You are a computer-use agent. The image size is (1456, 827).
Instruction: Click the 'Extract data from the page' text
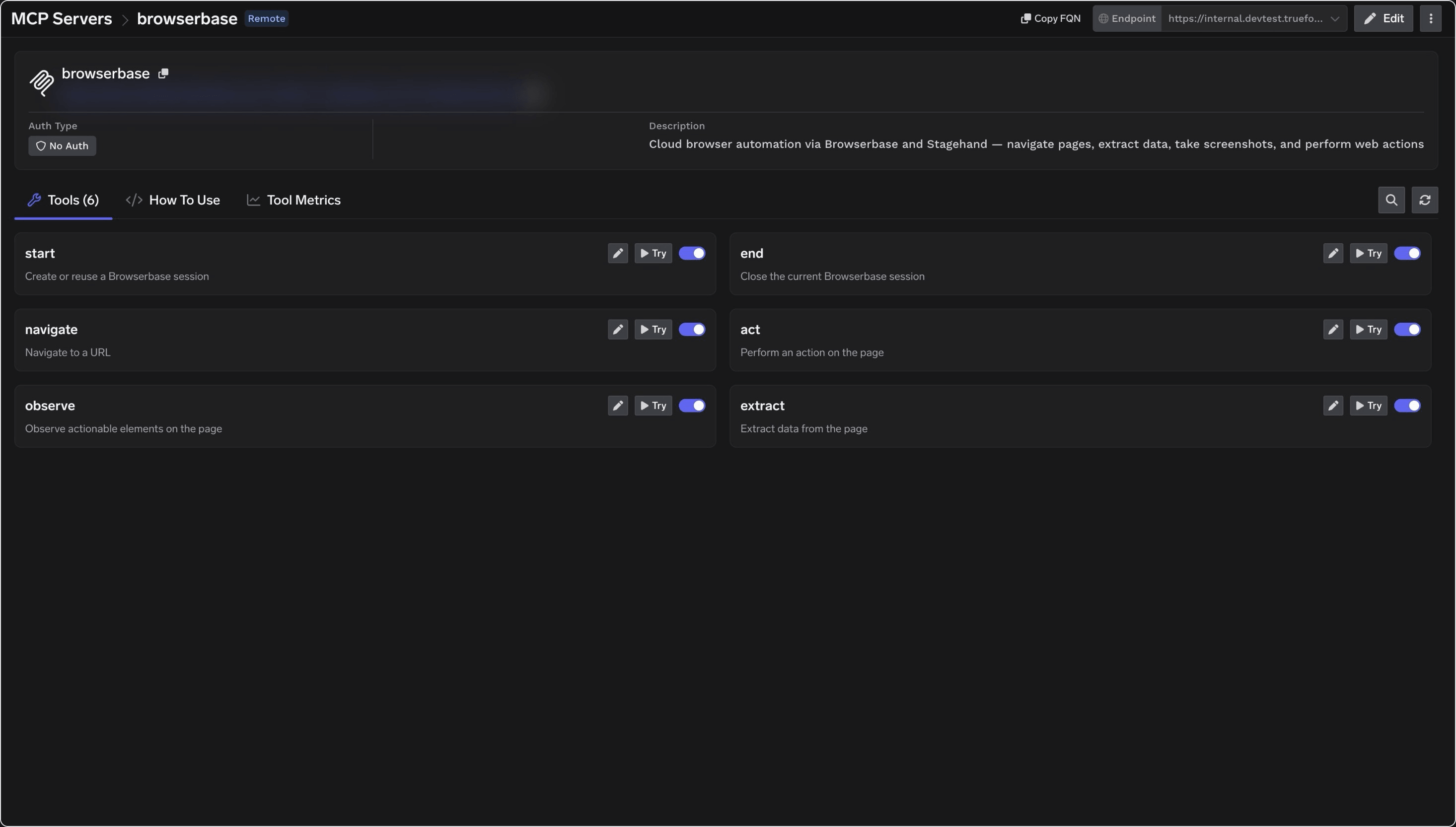pos(804,428)
